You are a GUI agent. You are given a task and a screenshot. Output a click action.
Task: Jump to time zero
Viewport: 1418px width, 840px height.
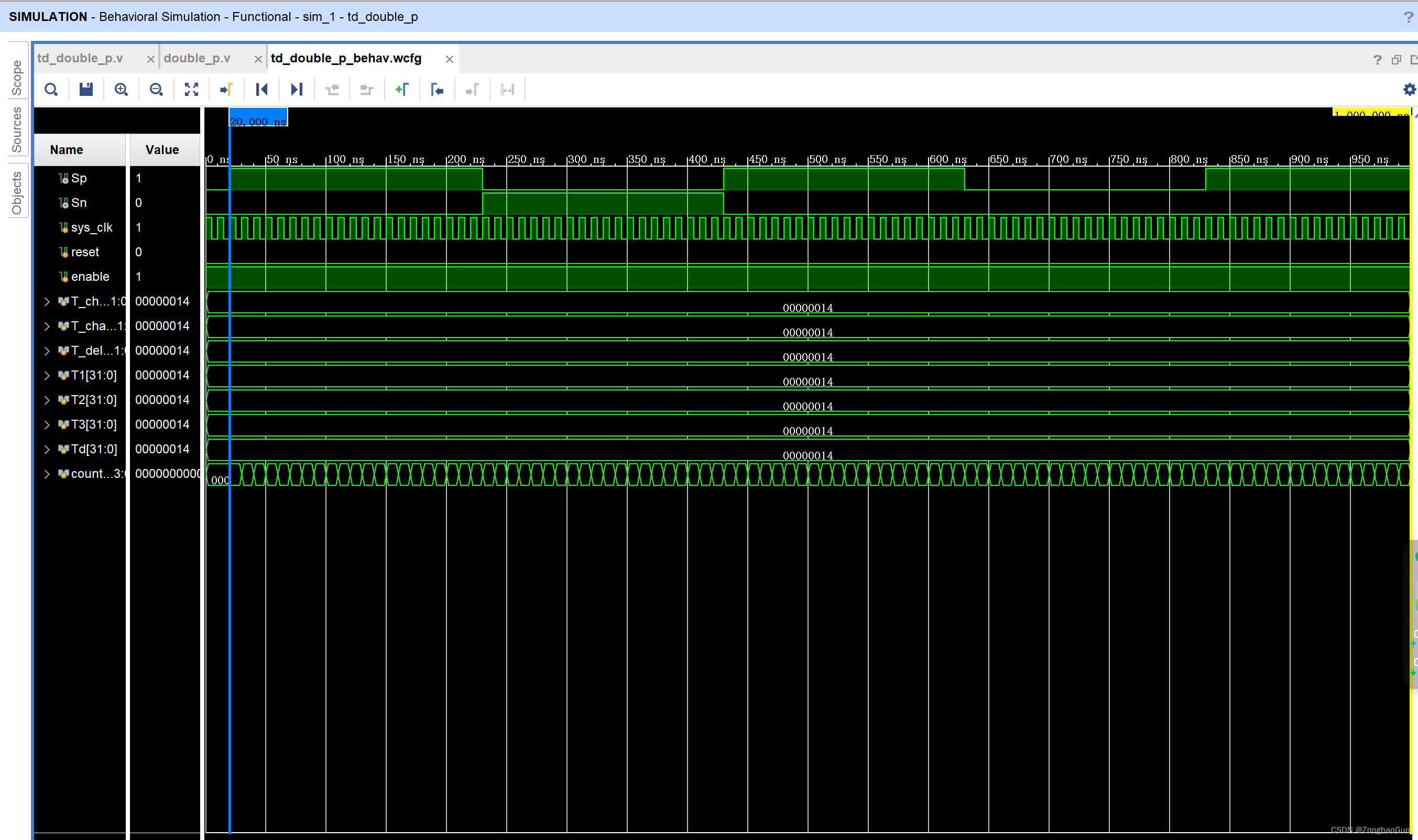pyautogui.click(x=261, y=90)
